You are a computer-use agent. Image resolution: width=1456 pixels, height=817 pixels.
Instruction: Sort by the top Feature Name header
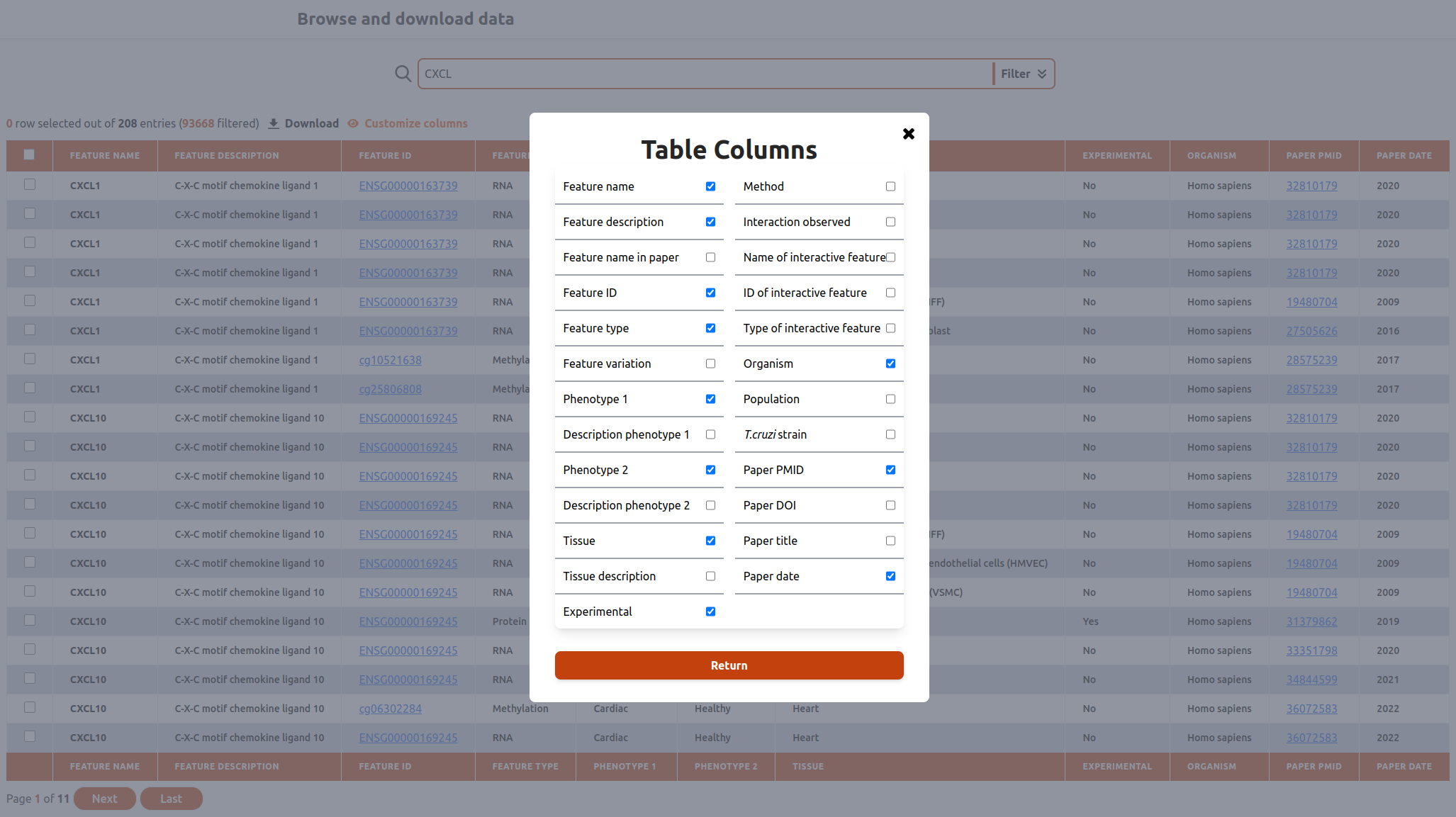point(105,155)
